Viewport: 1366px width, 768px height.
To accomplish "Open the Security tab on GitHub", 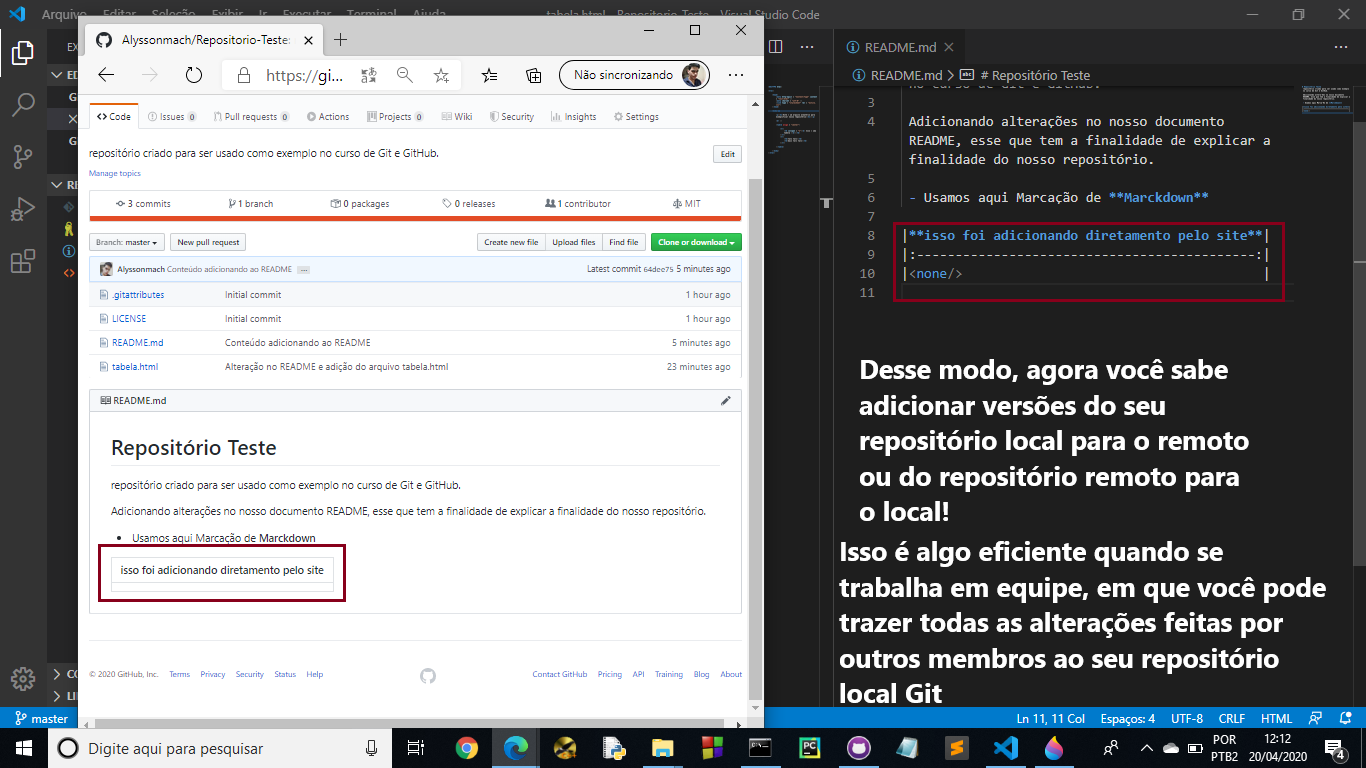I will pyautogui.click(x=511, y=117).
